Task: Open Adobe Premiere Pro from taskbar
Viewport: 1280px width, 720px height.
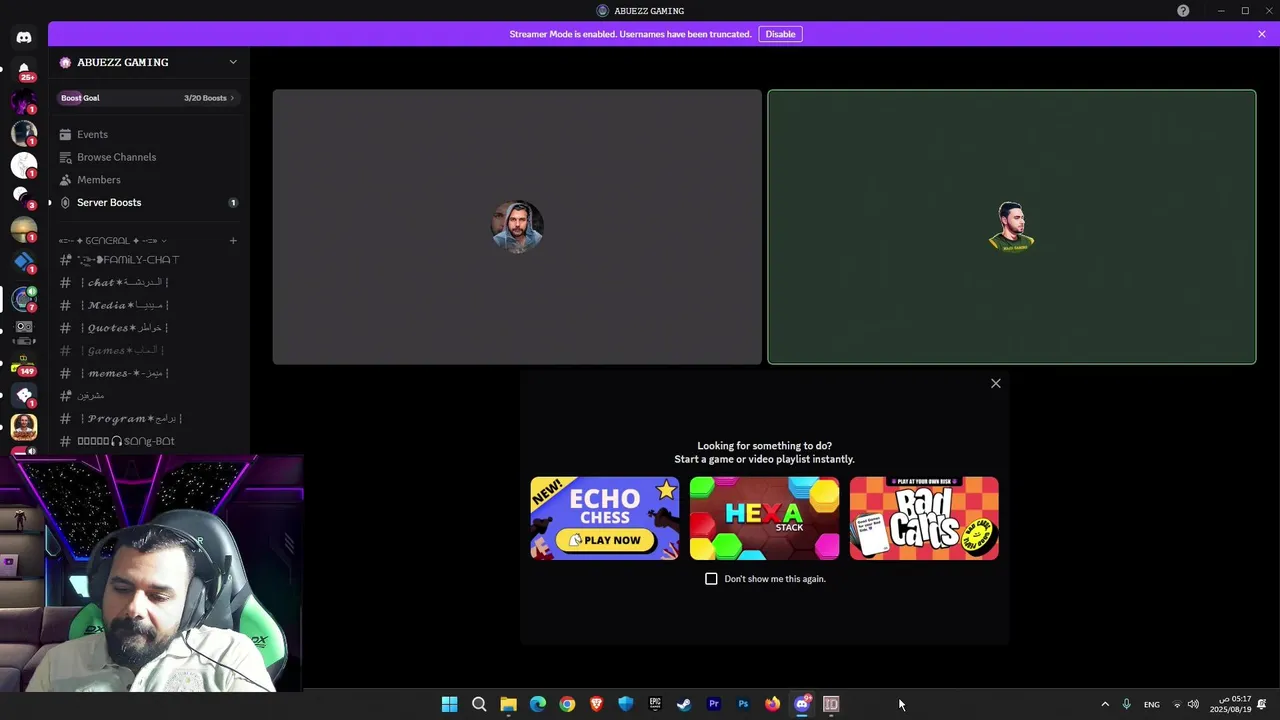Action: click(714, 704)
